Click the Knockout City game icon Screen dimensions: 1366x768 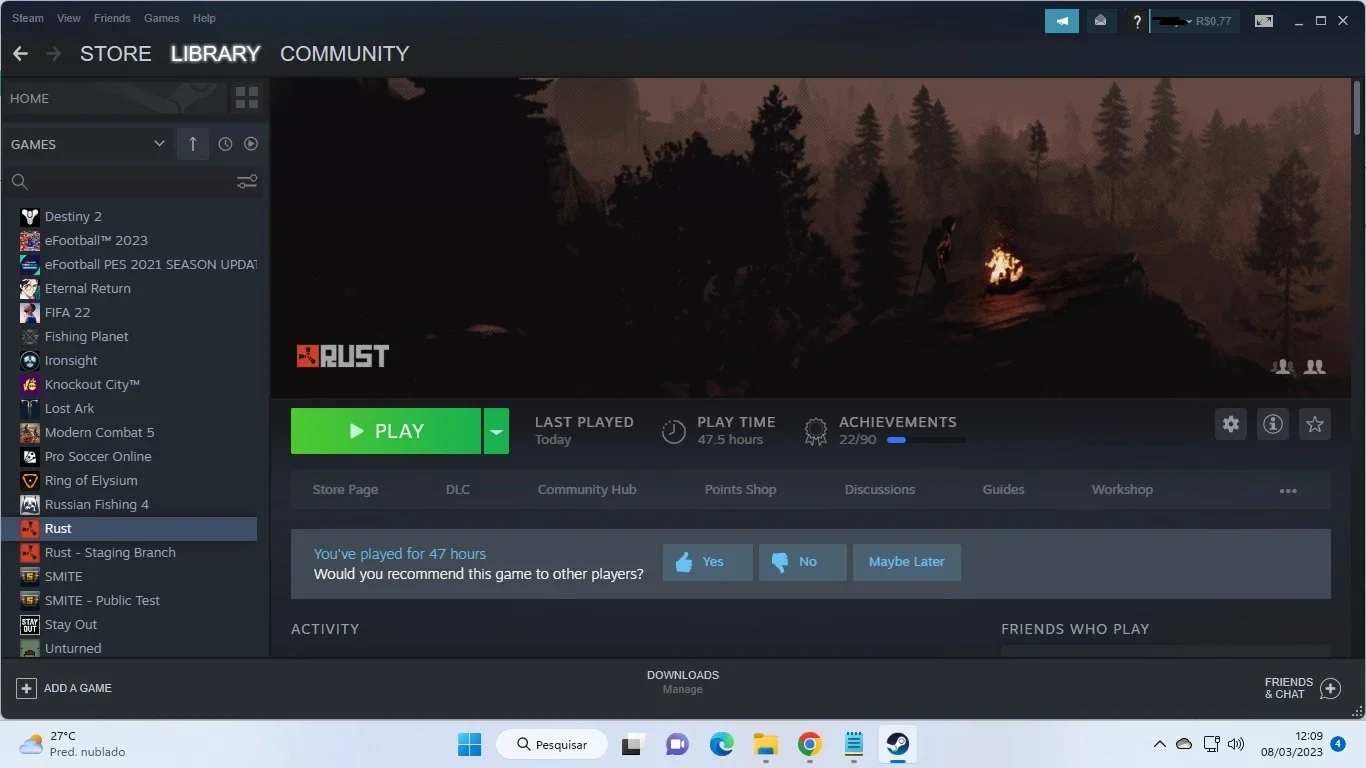(30, 384)
